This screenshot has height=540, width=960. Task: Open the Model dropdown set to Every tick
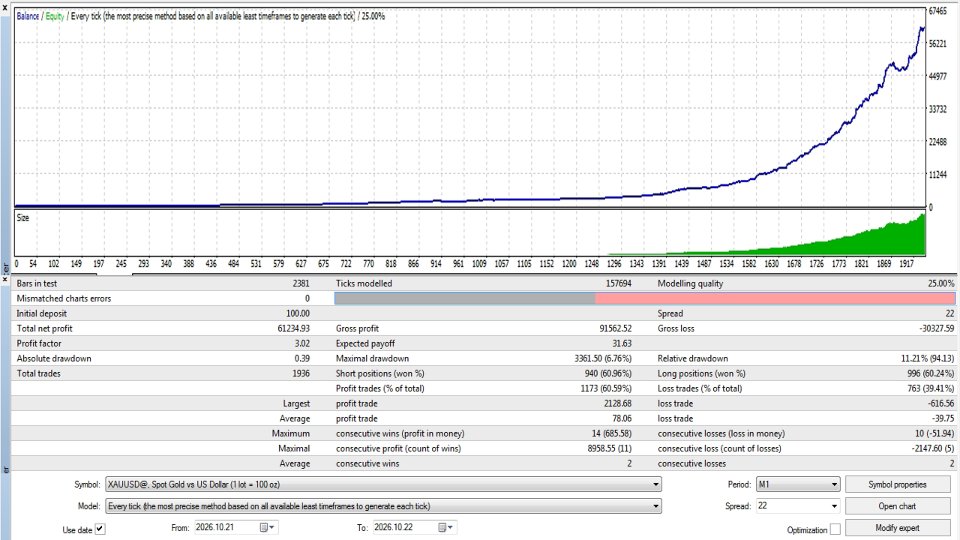pos(383,506)
